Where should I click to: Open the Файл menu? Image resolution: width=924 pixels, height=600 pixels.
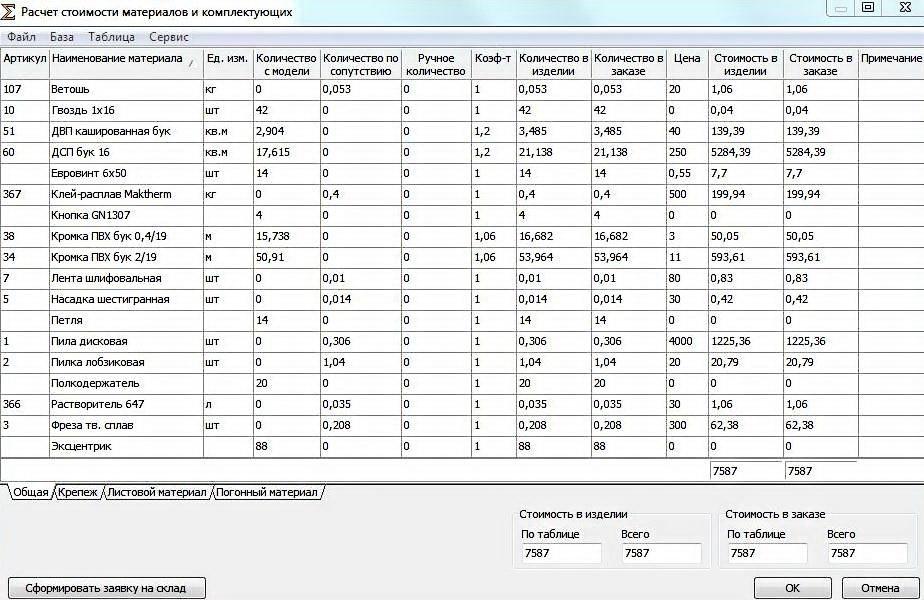coord(21,37)
